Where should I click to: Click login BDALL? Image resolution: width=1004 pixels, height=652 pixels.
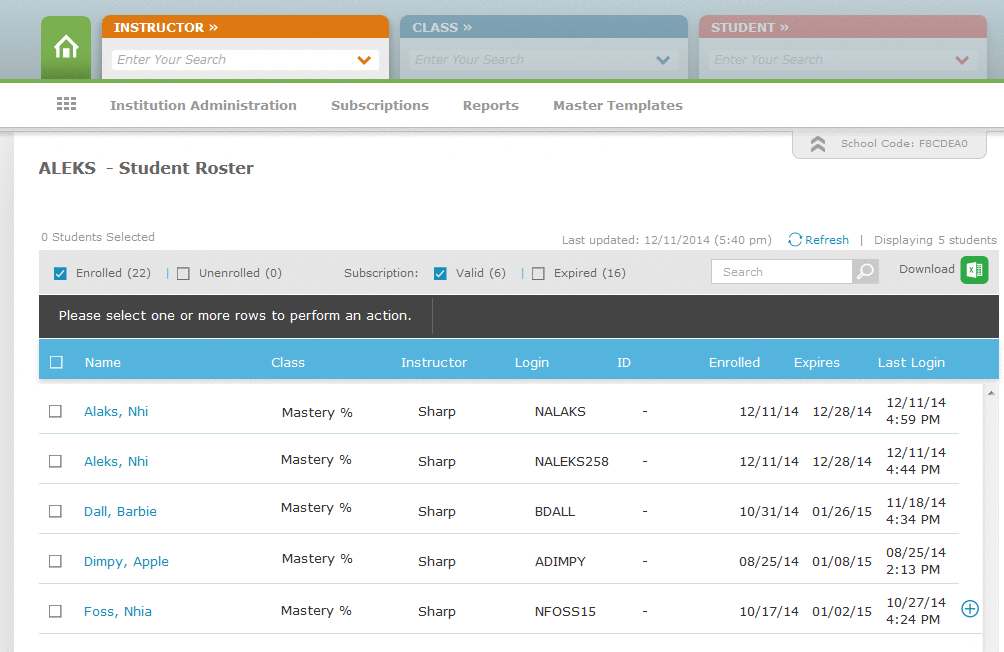[x=555, y=511]
